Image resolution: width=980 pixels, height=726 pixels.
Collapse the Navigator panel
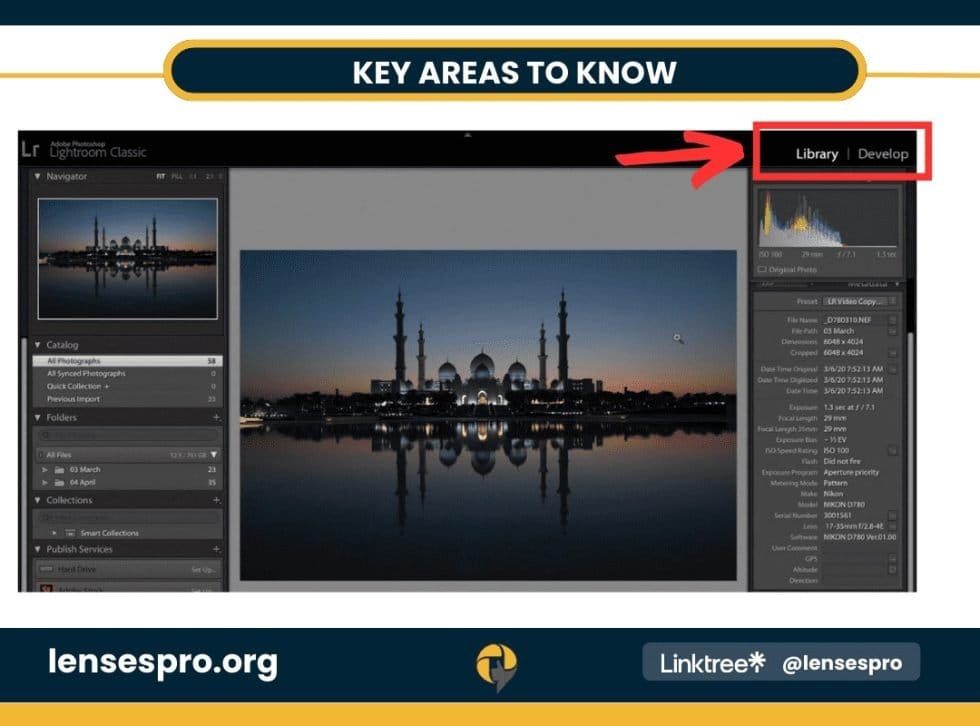point(39,176)
